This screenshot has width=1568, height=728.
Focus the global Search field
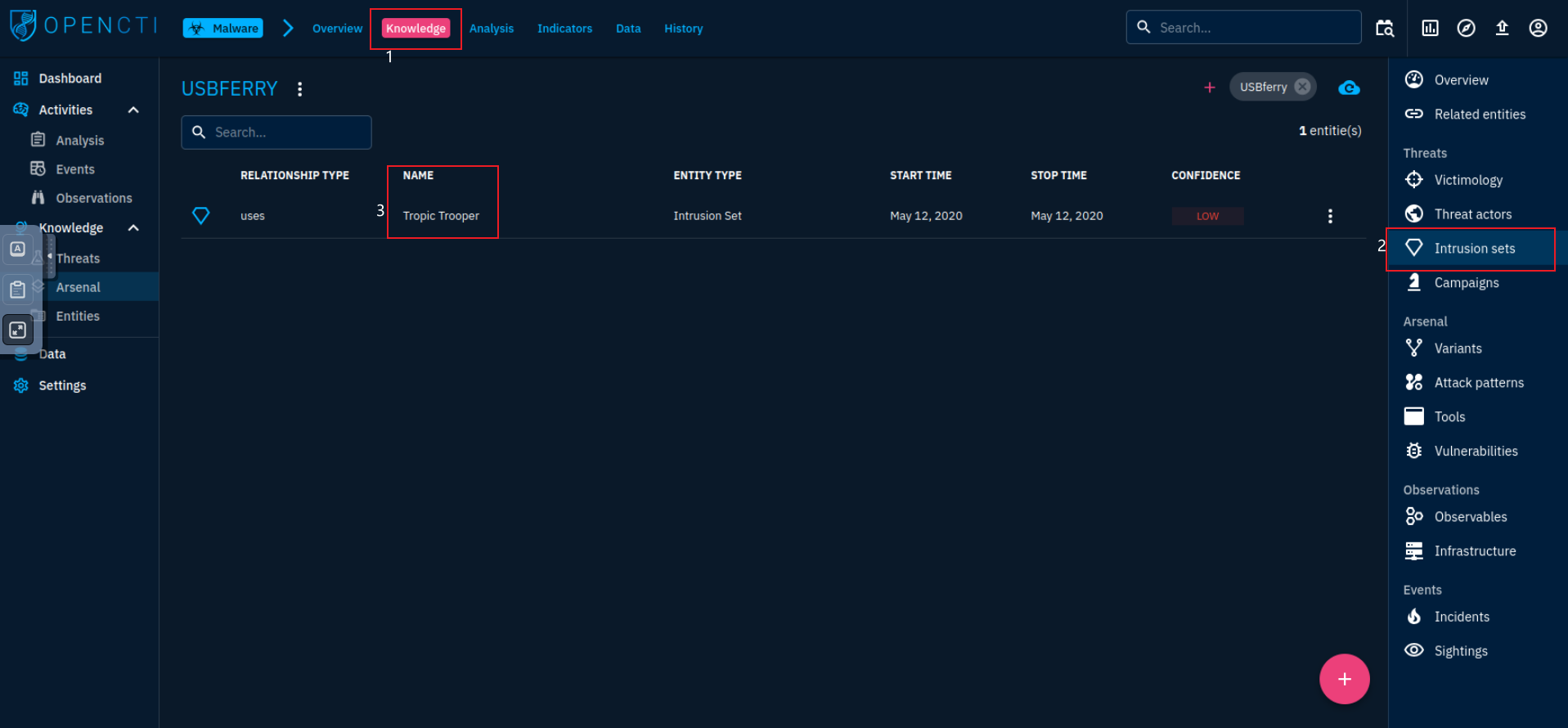coord(1243,27)
